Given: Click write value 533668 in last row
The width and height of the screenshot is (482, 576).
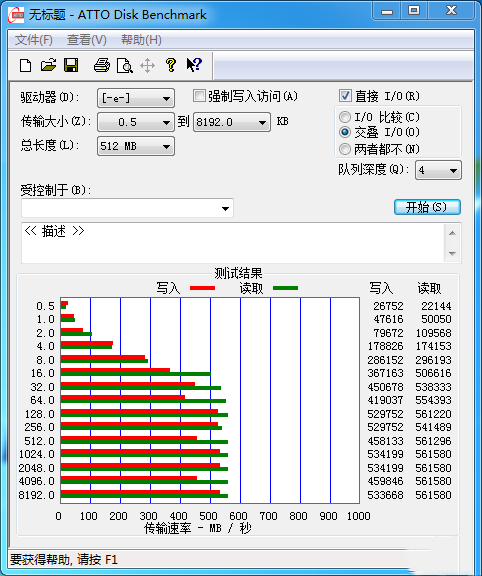Looking at the screenshot, I should click(385, 495).
